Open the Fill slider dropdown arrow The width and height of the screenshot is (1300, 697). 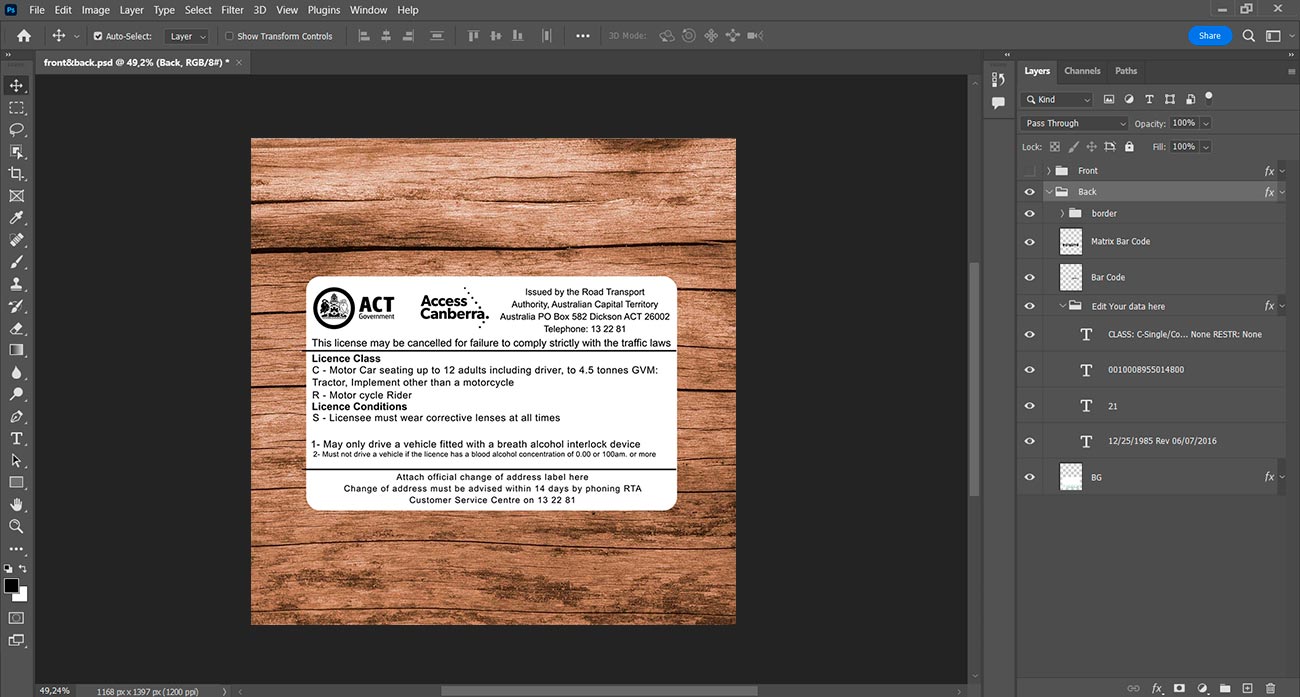(x=1206, y=146)
